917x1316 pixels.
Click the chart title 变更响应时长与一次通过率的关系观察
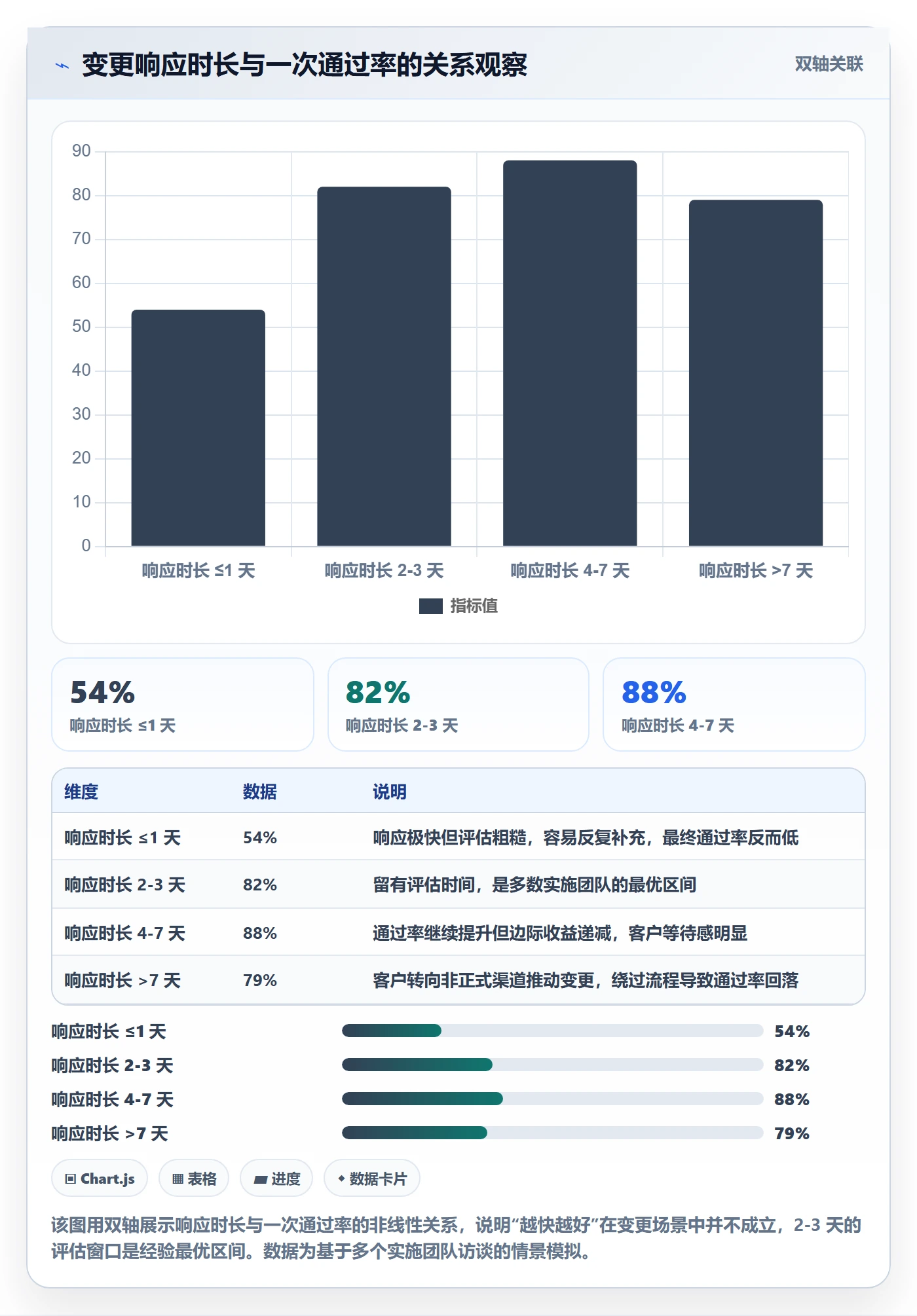pyautogui.click(x=305, y=65)
